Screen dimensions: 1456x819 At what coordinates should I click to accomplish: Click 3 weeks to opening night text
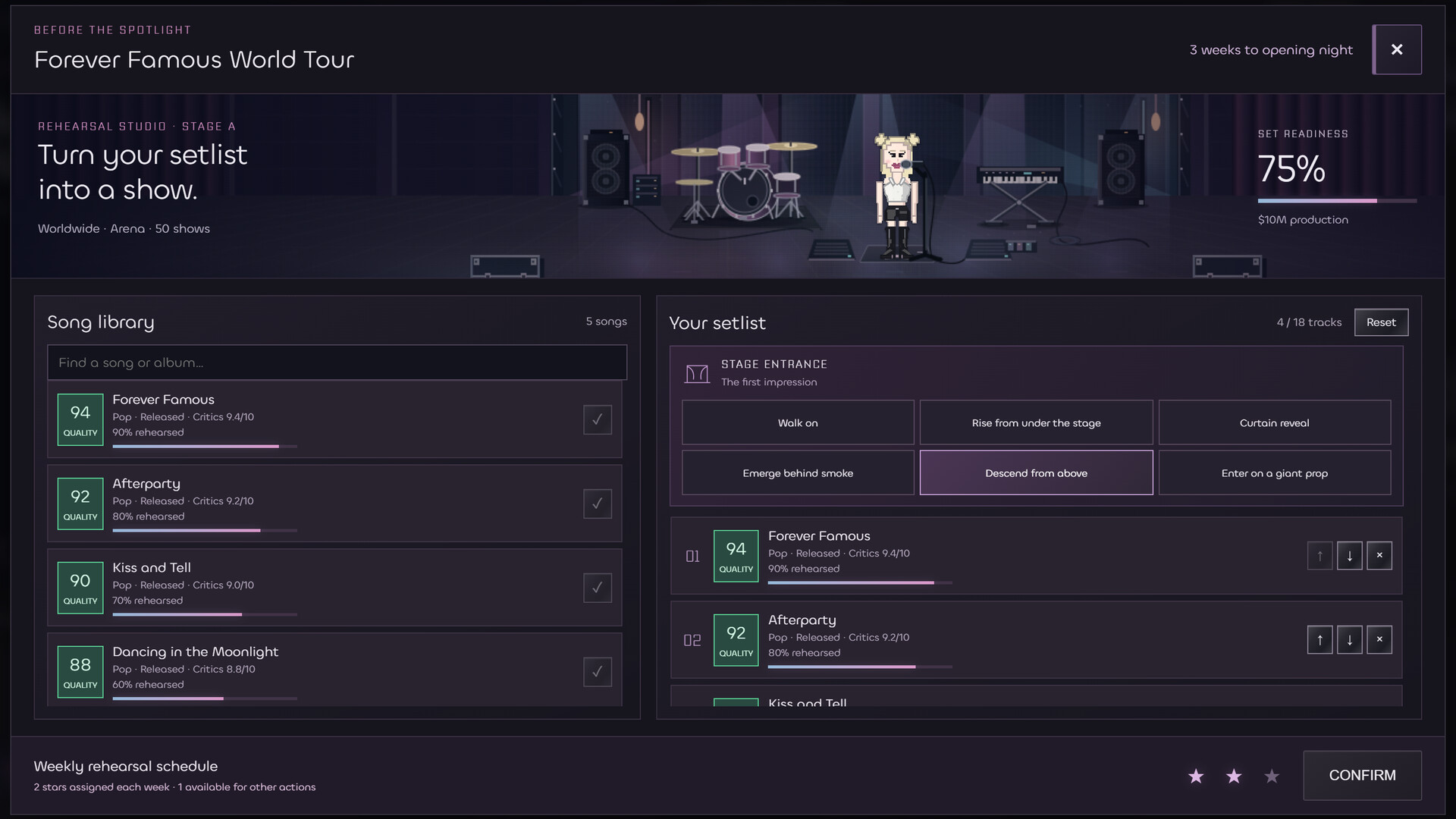click(x=1271, y=50)
